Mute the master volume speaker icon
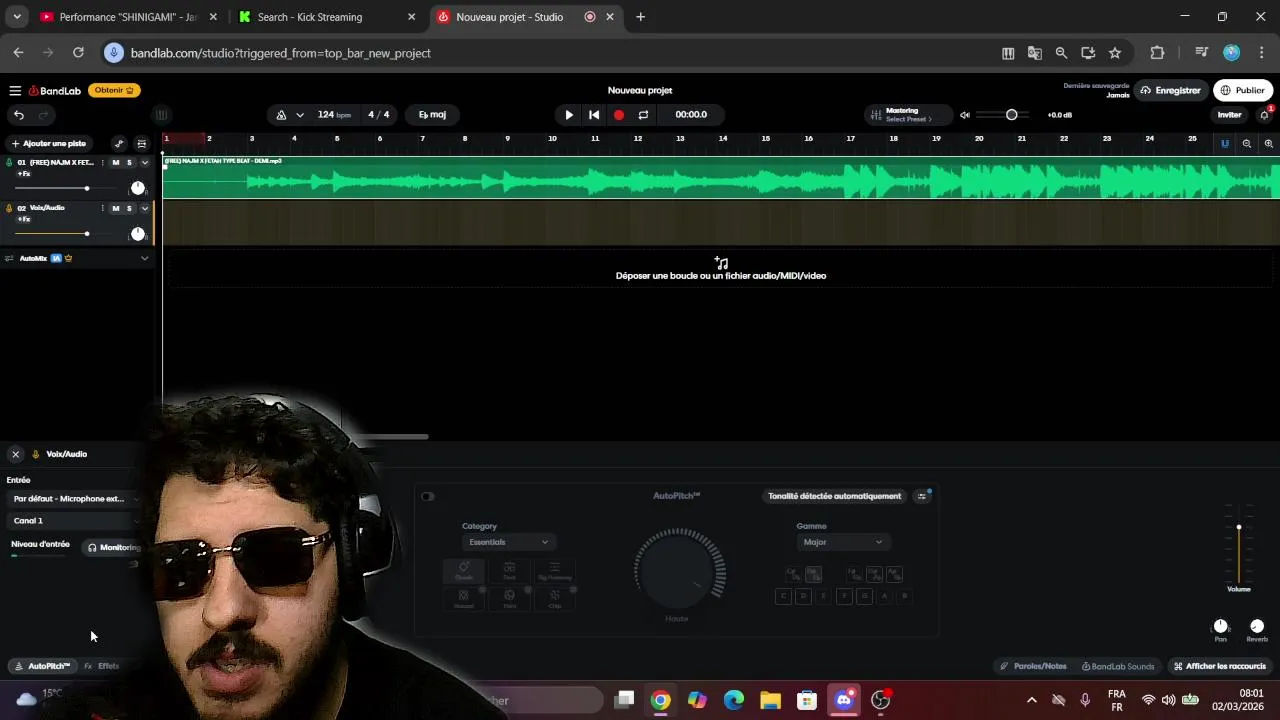 click(965, 115)
